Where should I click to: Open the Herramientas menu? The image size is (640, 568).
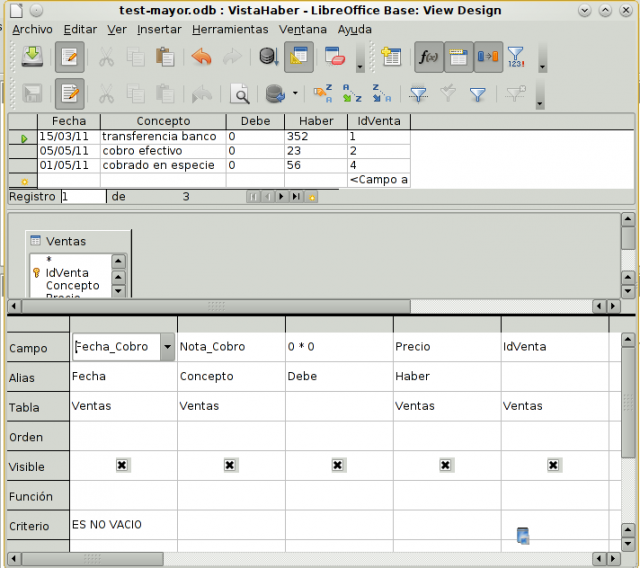pos(230,29)
